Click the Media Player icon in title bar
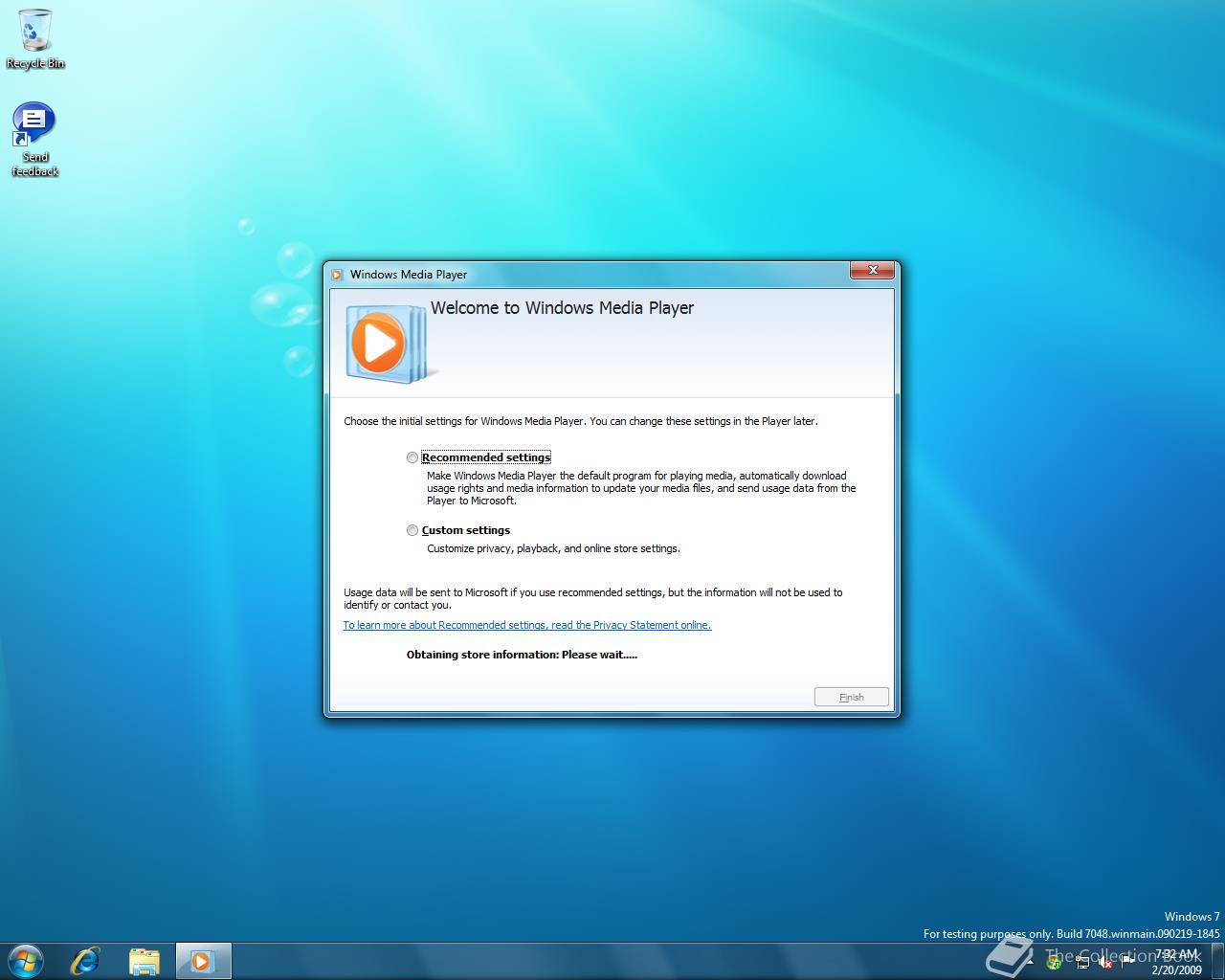The height and width of the screenshot is (980, 1225). pos(337,275)
